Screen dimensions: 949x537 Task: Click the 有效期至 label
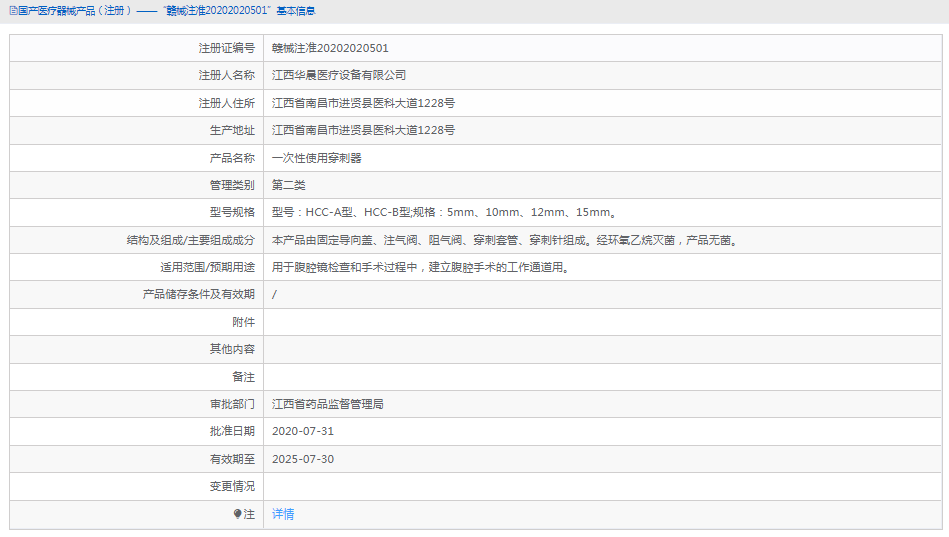click(x=232, y=459)
